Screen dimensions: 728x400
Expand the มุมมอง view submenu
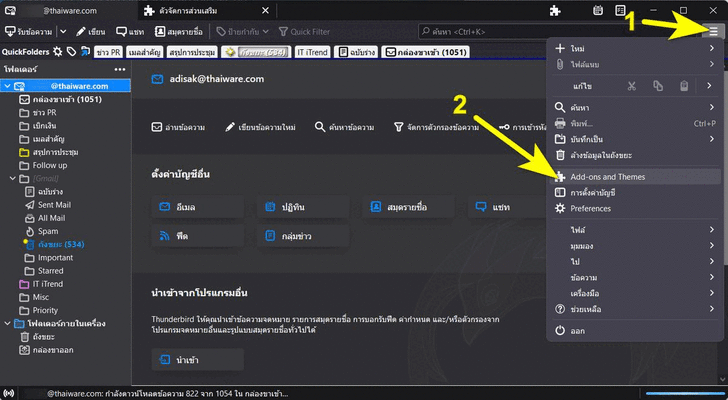(x=635, y=245)
